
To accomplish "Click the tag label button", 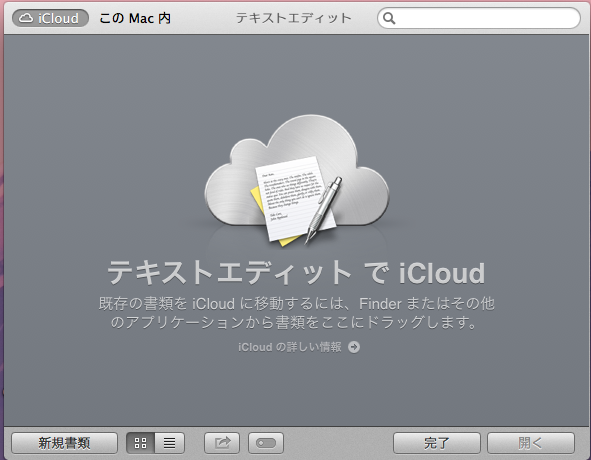I will [x=266, y=443].
